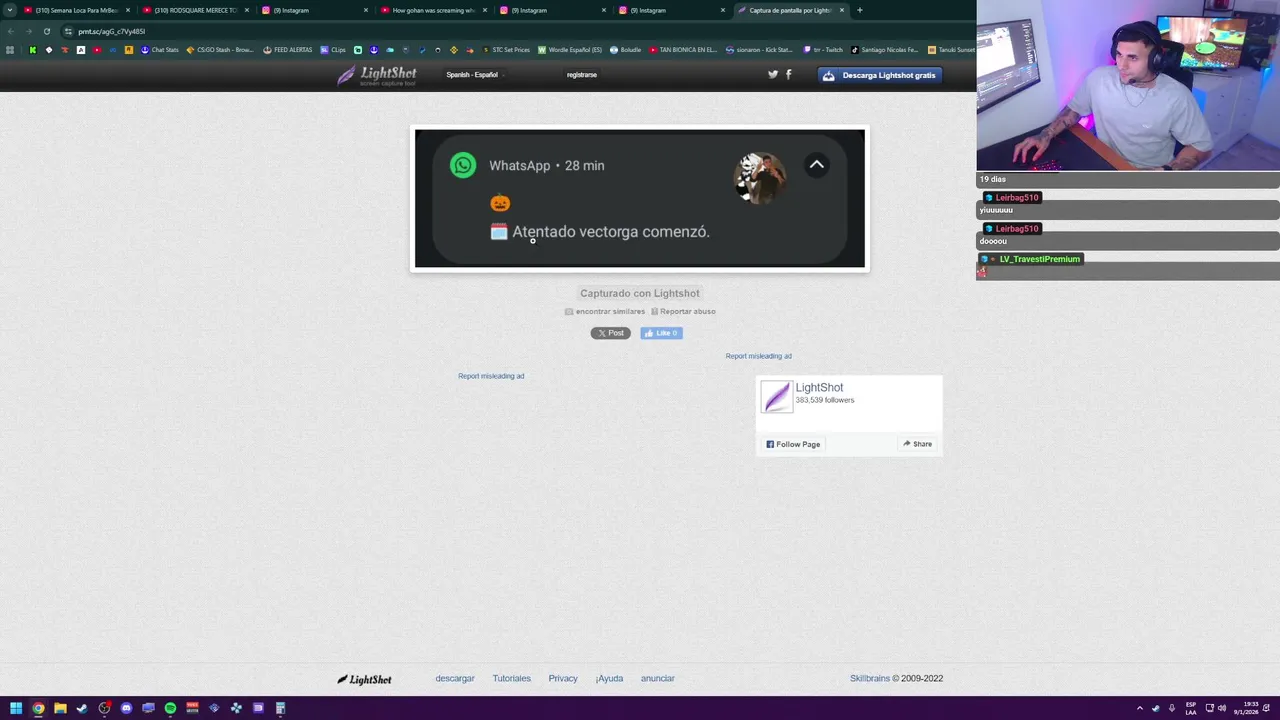Viewport: 1280px width, 720px height.
Task: Click the Follow Page button
Action: (x=793, y=444)
